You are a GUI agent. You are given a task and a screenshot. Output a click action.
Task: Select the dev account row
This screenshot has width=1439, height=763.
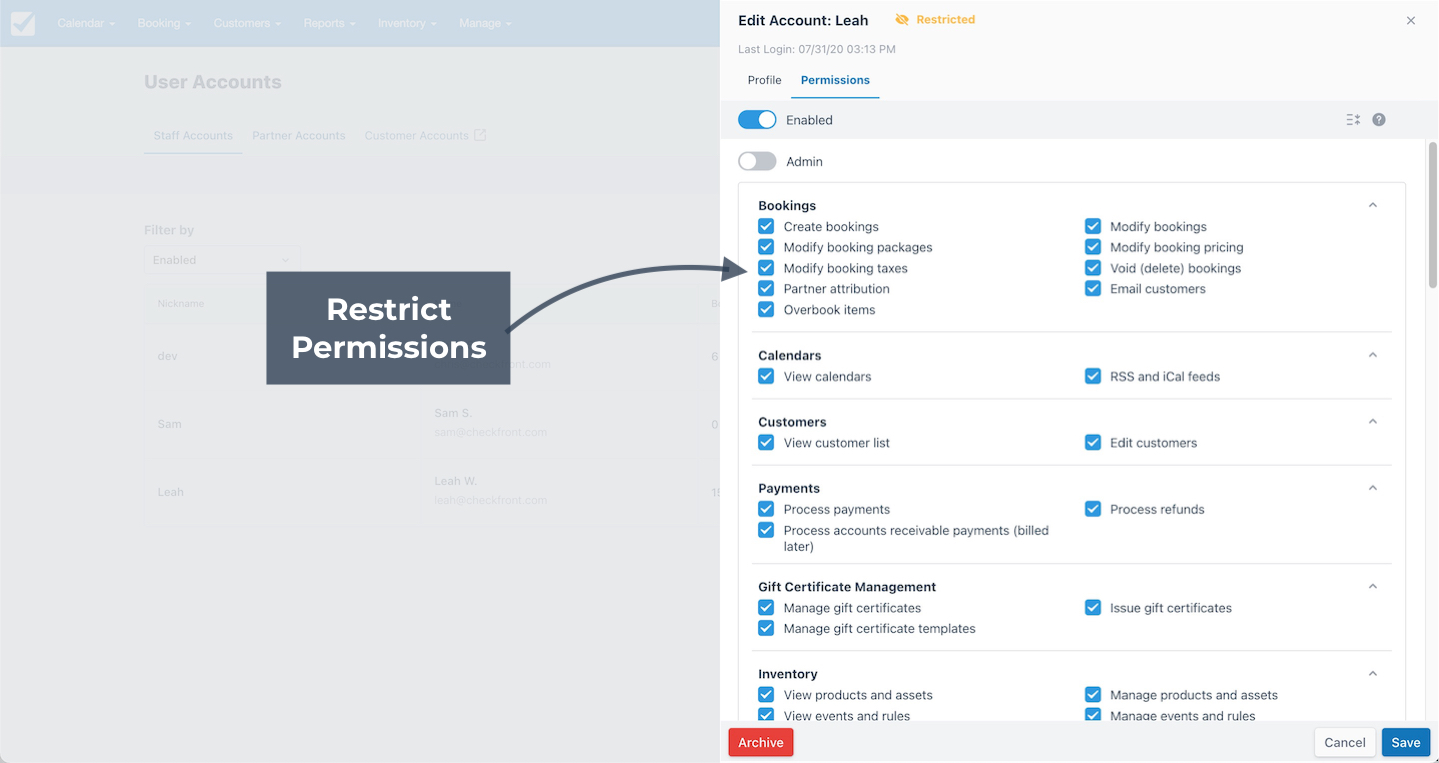pyautogui.click(x=432, y=356)
